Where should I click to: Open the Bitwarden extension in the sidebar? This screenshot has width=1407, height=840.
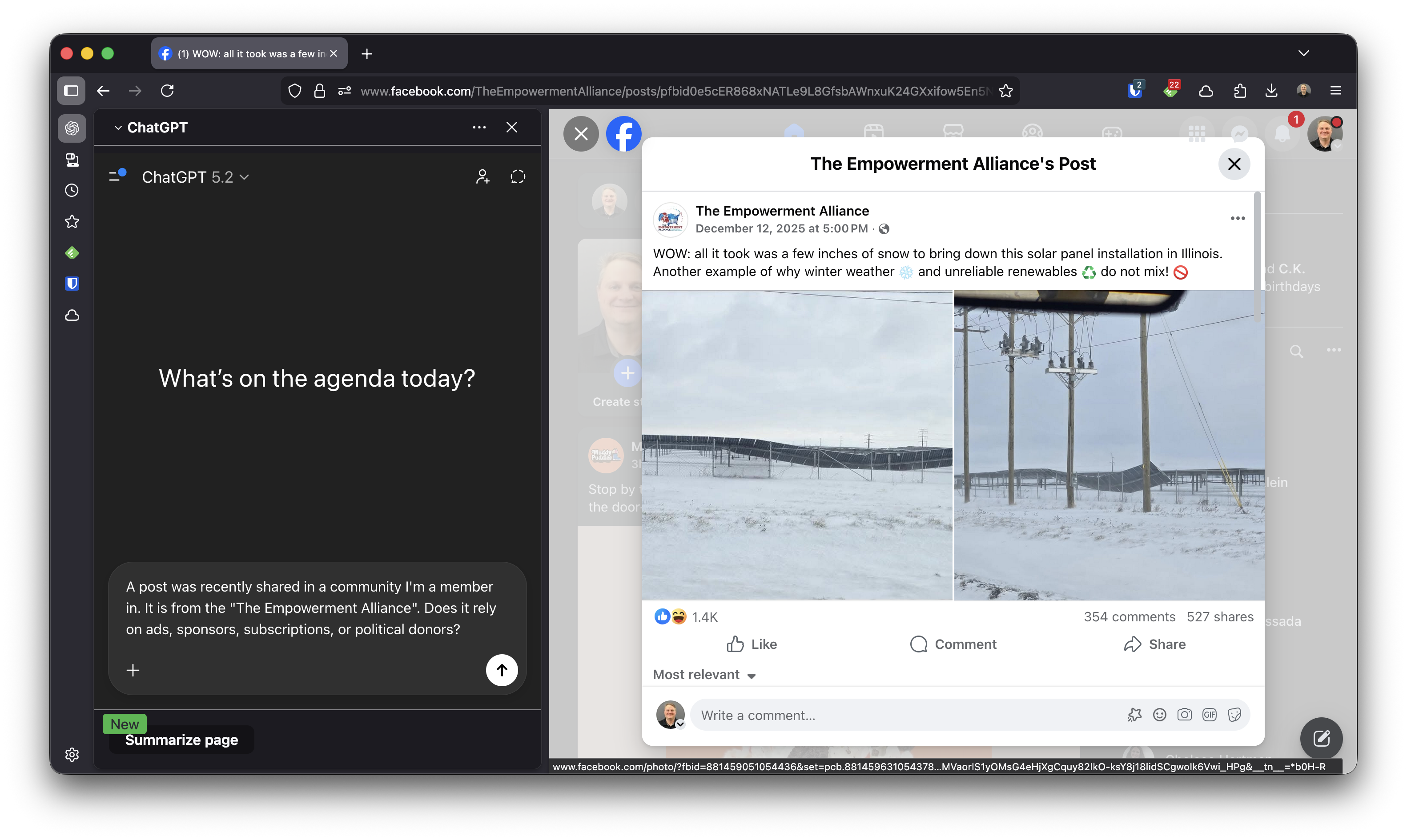[x=72, y=284]
